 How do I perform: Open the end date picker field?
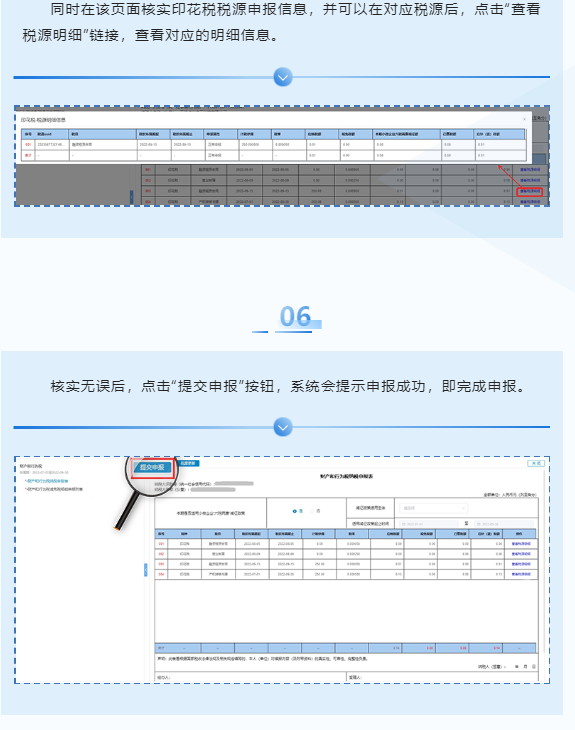[504, 524]
